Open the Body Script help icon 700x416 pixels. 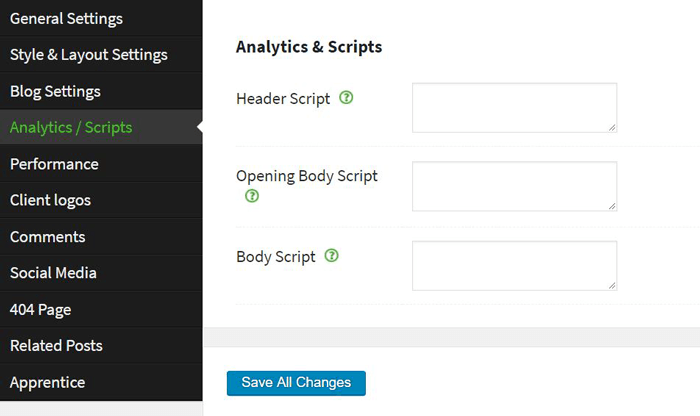tap(331, 255)
